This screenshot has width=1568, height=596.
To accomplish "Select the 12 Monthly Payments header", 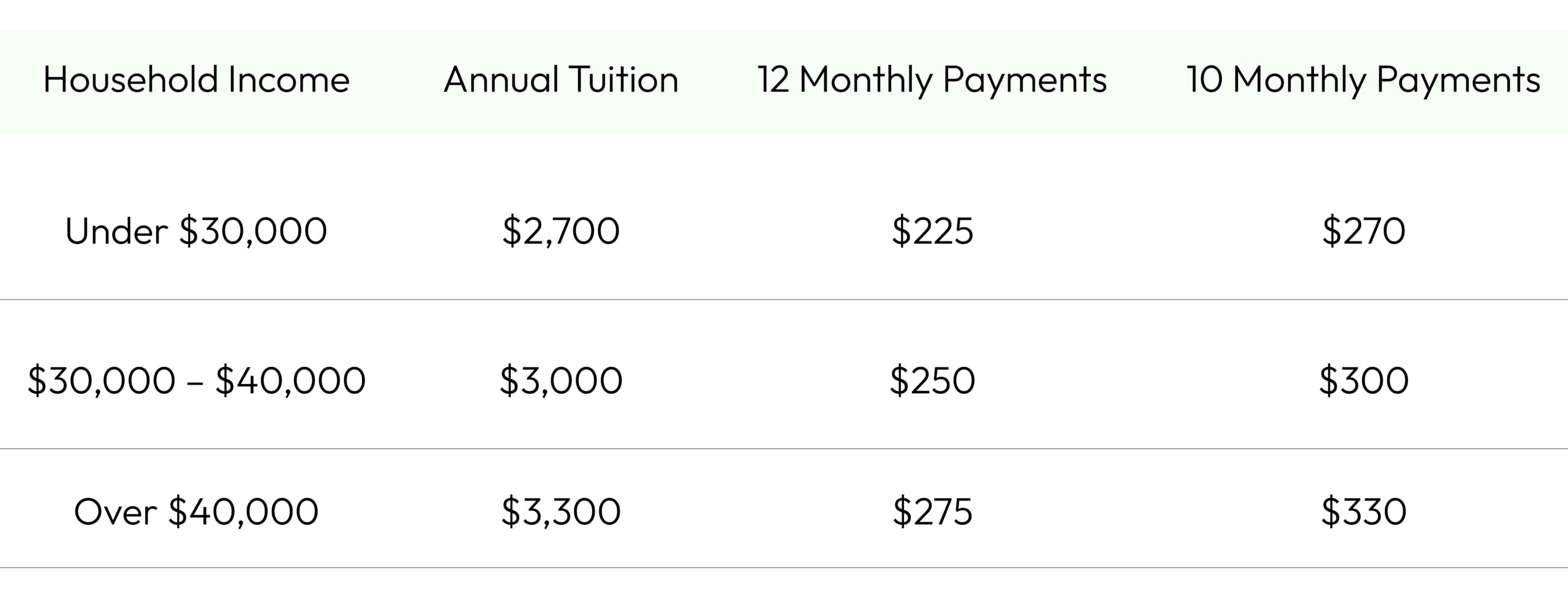I will pyautogui.click(x=932, y=80).
